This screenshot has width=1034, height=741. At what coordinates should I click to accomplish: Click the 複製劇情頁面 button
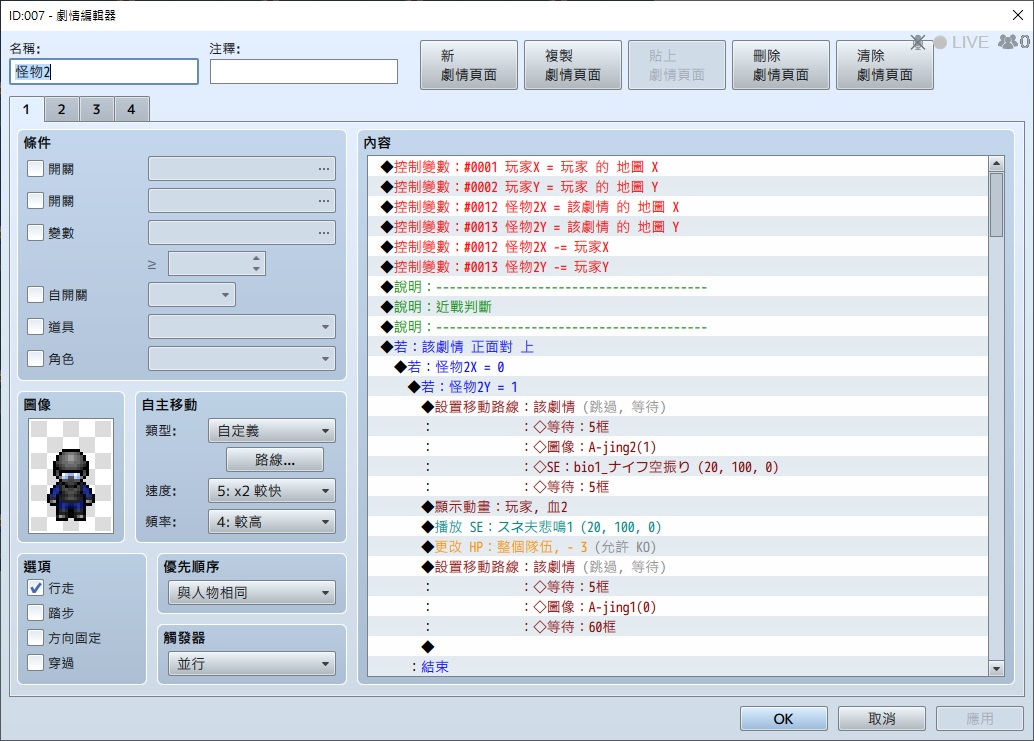[573, 65]
